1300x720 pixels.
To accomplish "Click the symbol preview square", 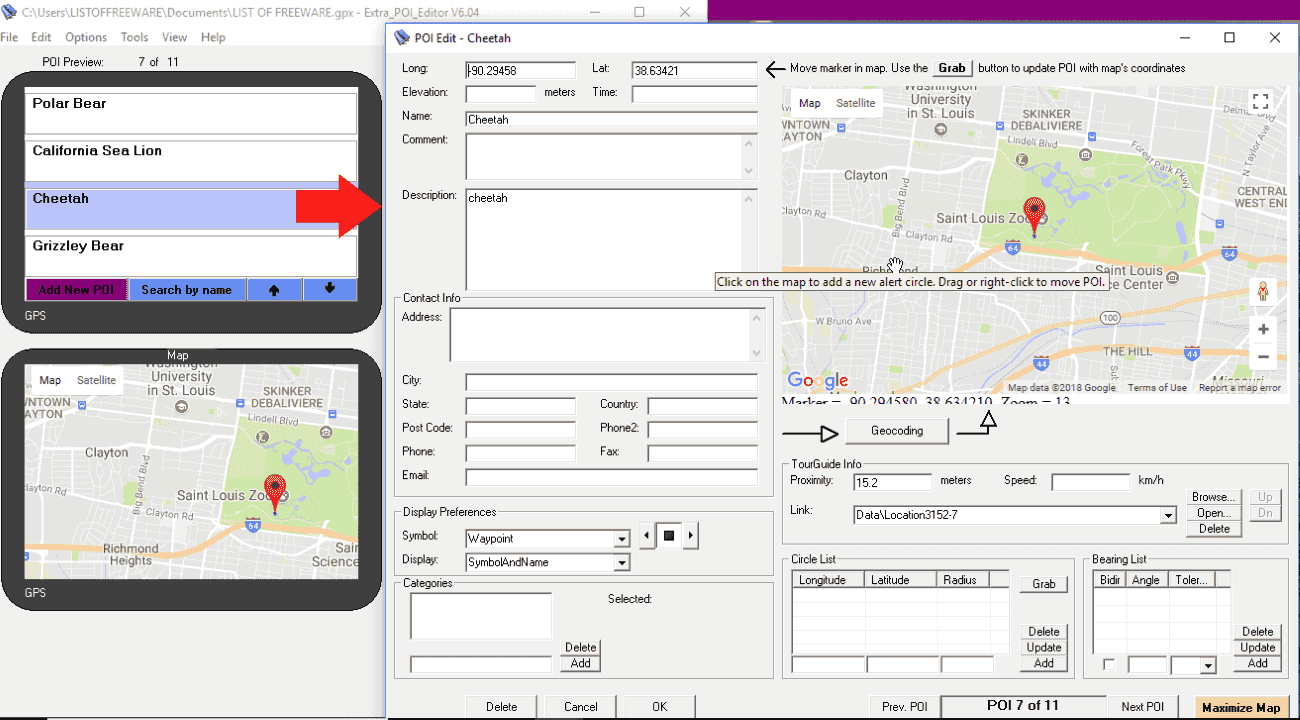I will 669,536.
